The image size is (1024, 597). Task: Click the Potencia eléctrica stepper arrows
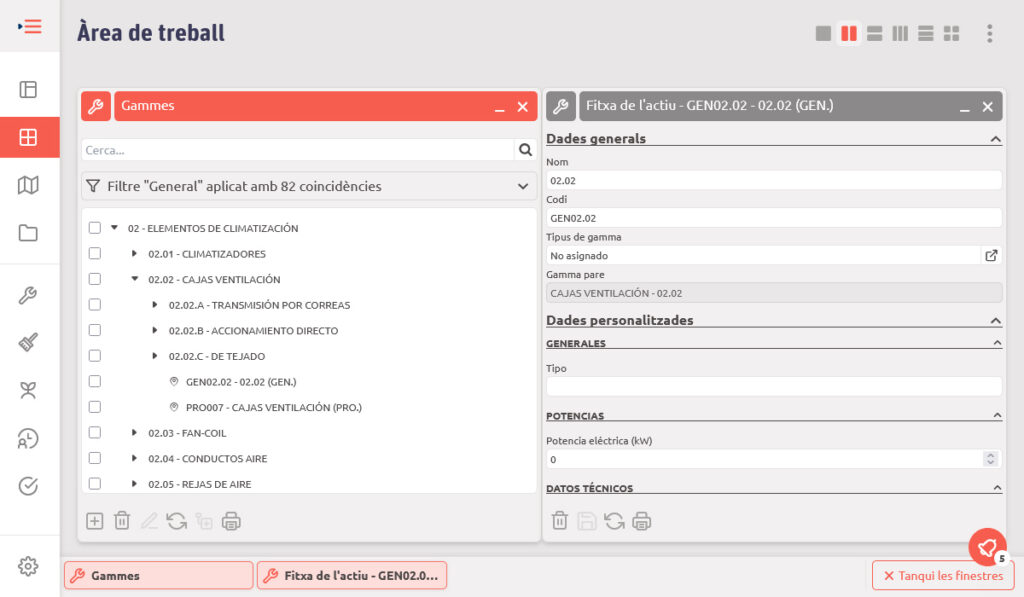point(990,459)
